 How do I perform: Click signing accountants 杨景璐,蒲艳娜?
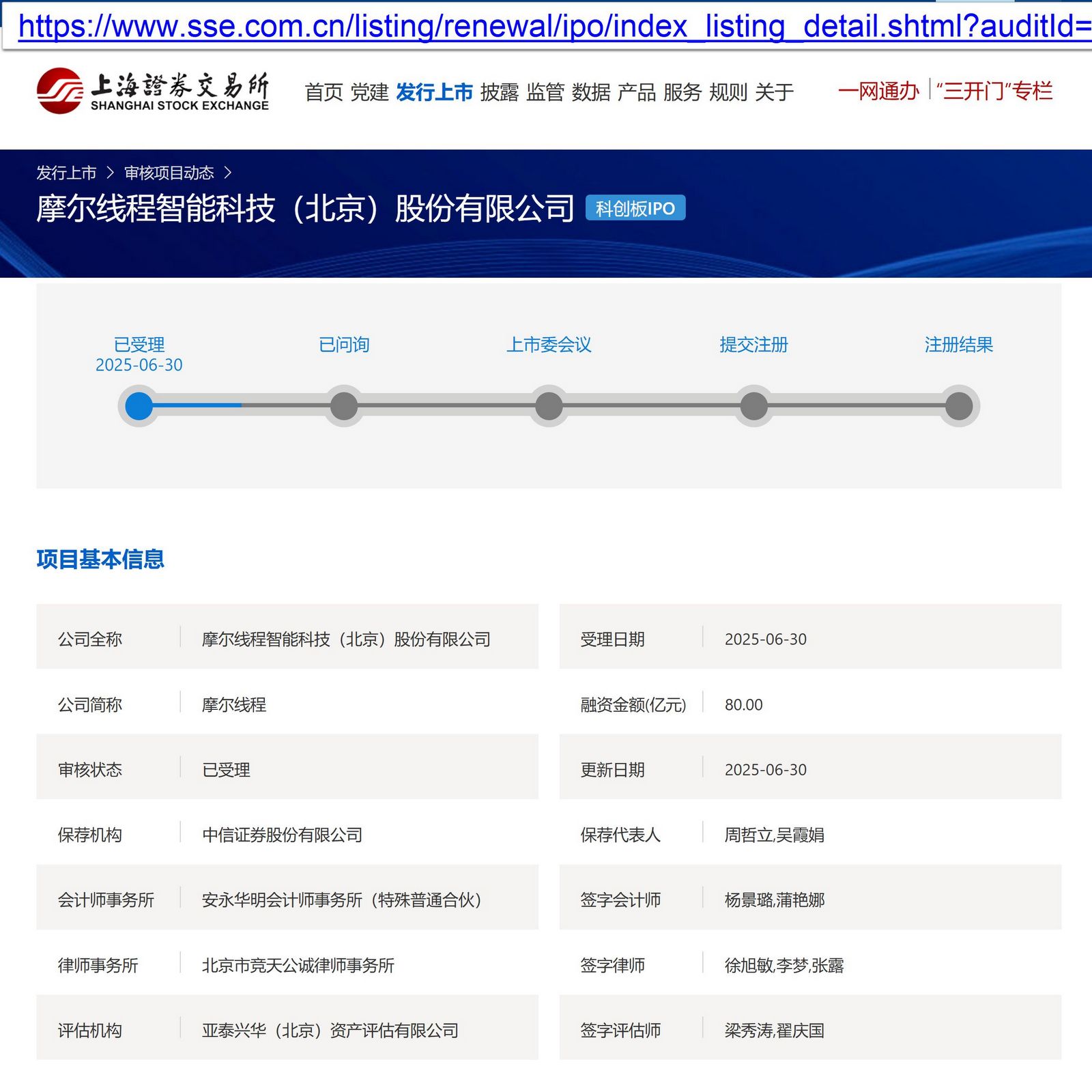[x=774, y=900]
